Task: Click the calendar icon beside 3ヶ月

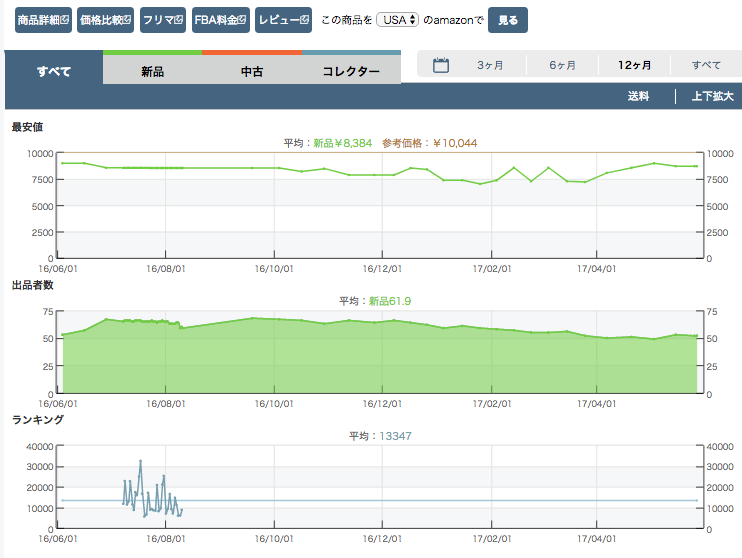Action: tap(441, 65)
